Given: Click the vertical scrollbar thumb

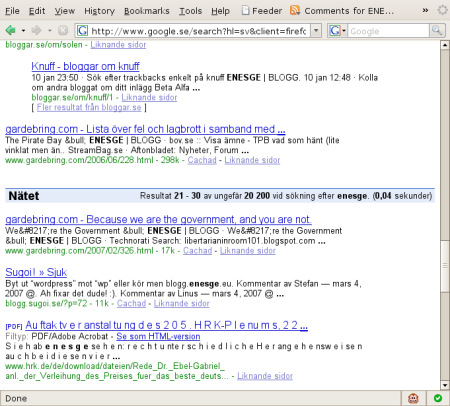Looking at the screenshot, I should (445, 266).
